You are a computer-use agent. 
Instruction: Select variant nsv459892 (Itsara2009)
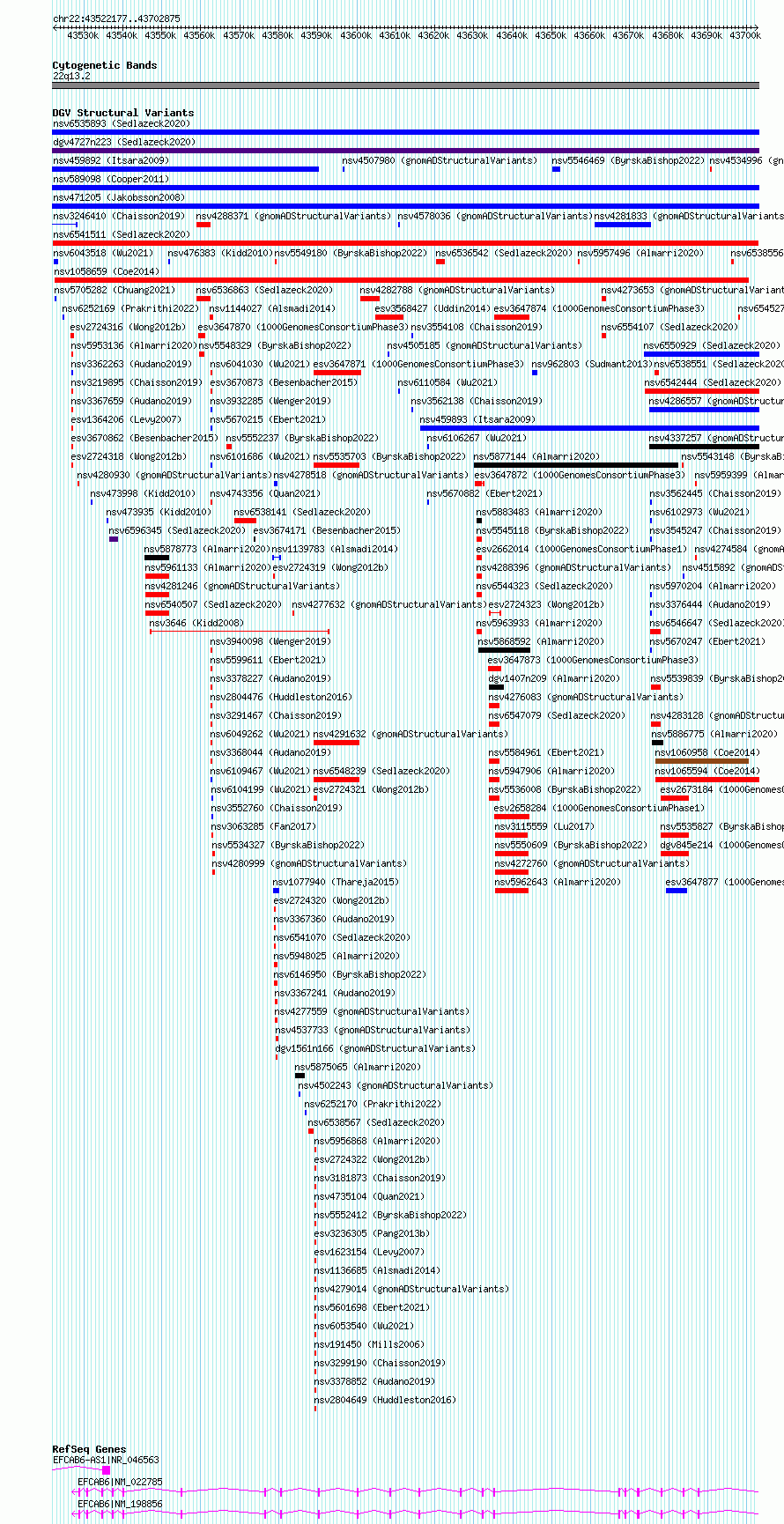111,160
